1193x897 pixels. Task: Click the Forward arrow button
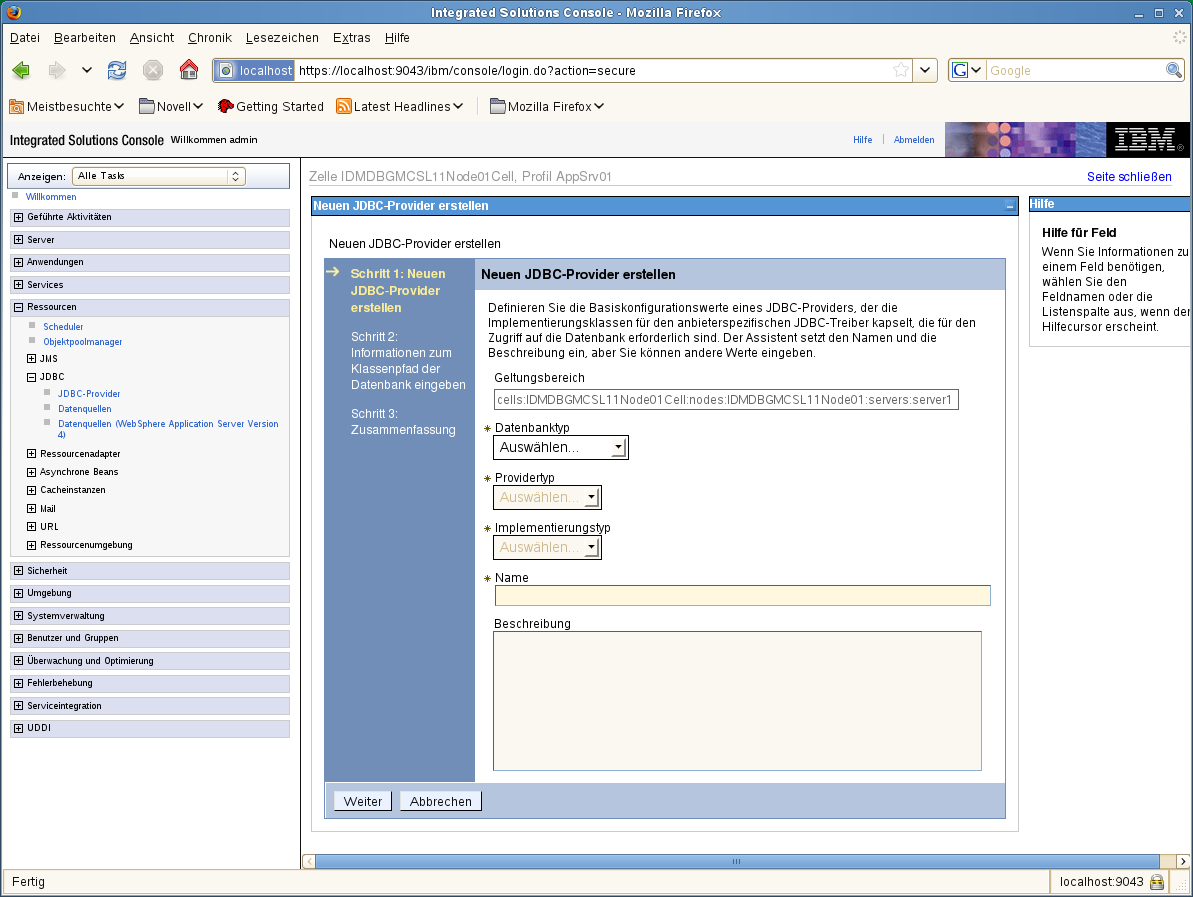[x=57, y=71]
